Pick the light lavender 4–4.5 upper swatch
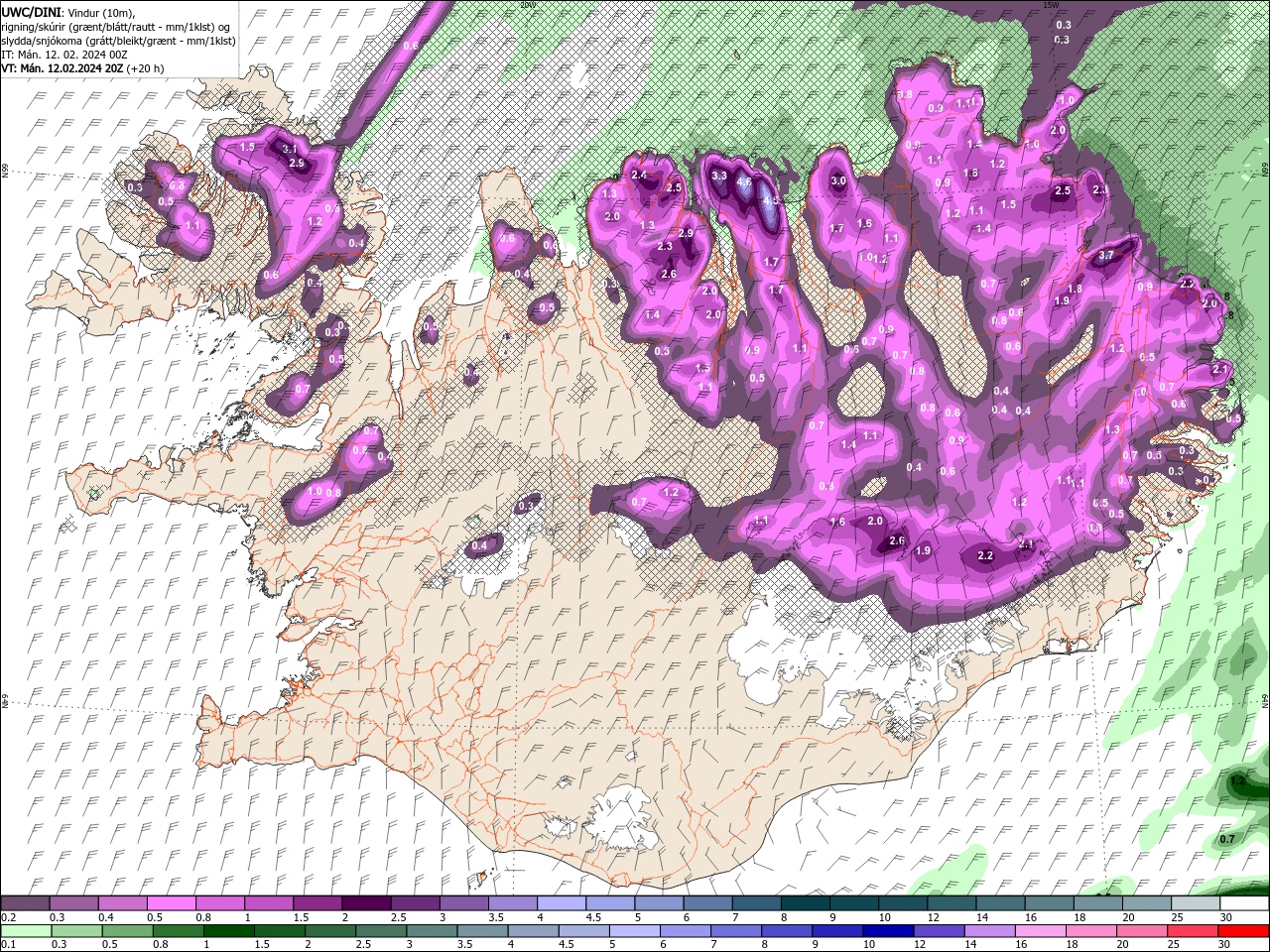 pyautogui.click(x=562, y=902)
